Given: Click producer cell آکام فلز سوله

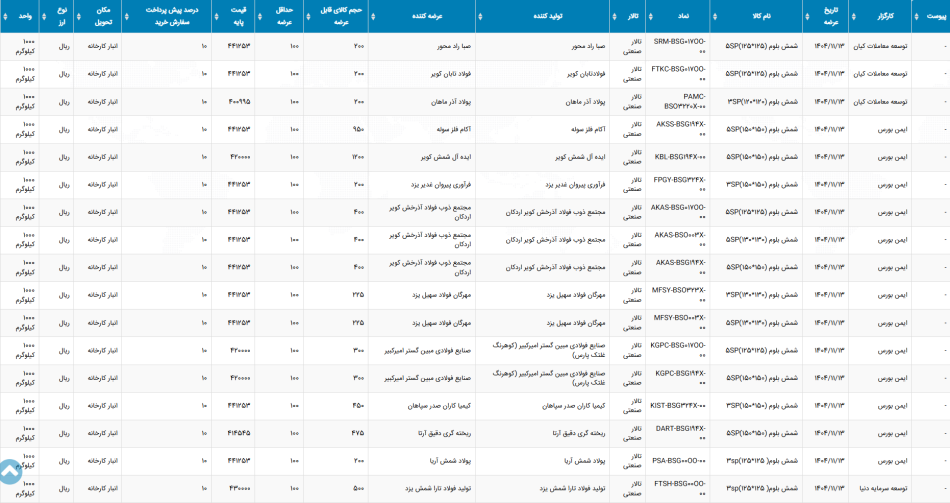Looking at the screenshot, I should (x=588, y=129).
